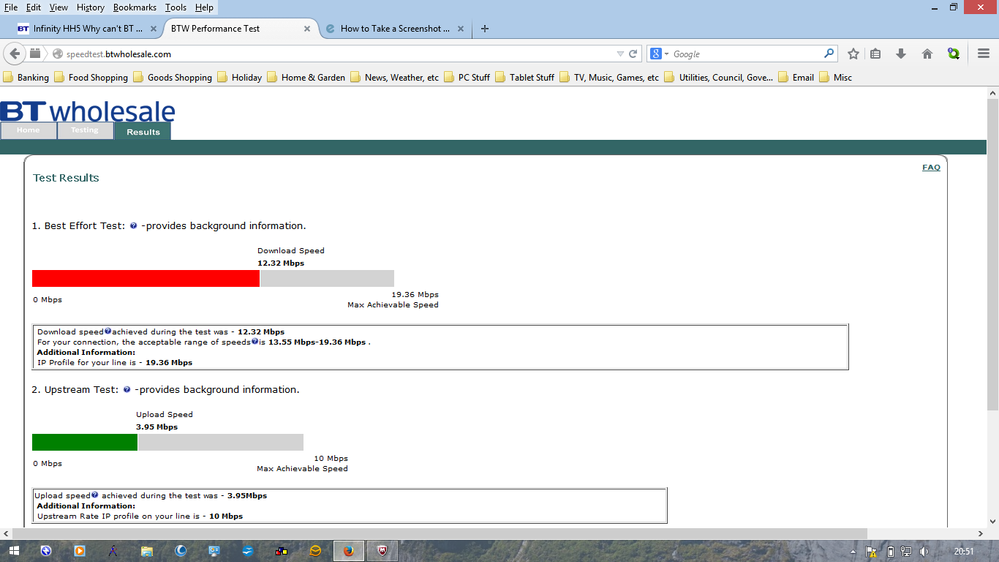Viewport: 999px width, 562px height.
Task: Click the red download speed bar
Action: click(146, 278)
